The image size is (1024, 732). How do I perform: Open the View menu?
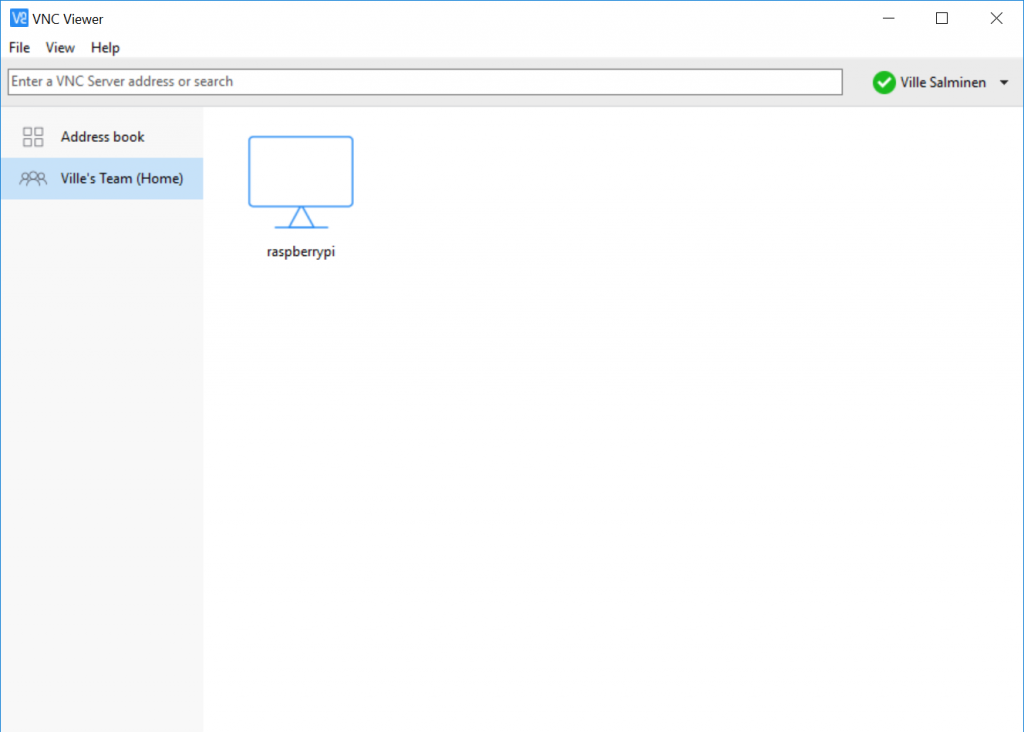59,47
